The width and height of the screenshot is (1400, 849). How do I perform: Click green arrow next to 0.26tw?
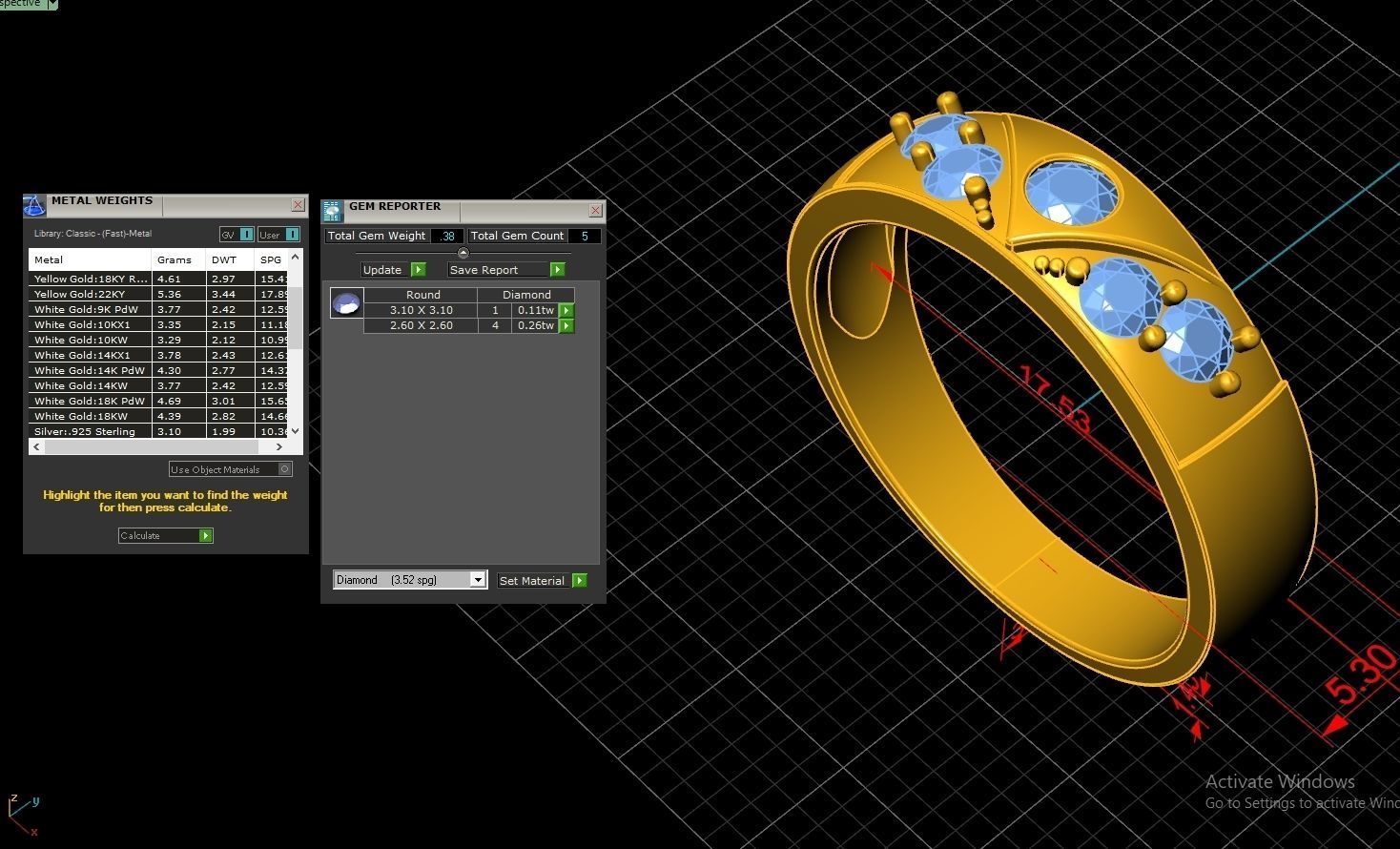pyautogui.click(x=566, y=325)
